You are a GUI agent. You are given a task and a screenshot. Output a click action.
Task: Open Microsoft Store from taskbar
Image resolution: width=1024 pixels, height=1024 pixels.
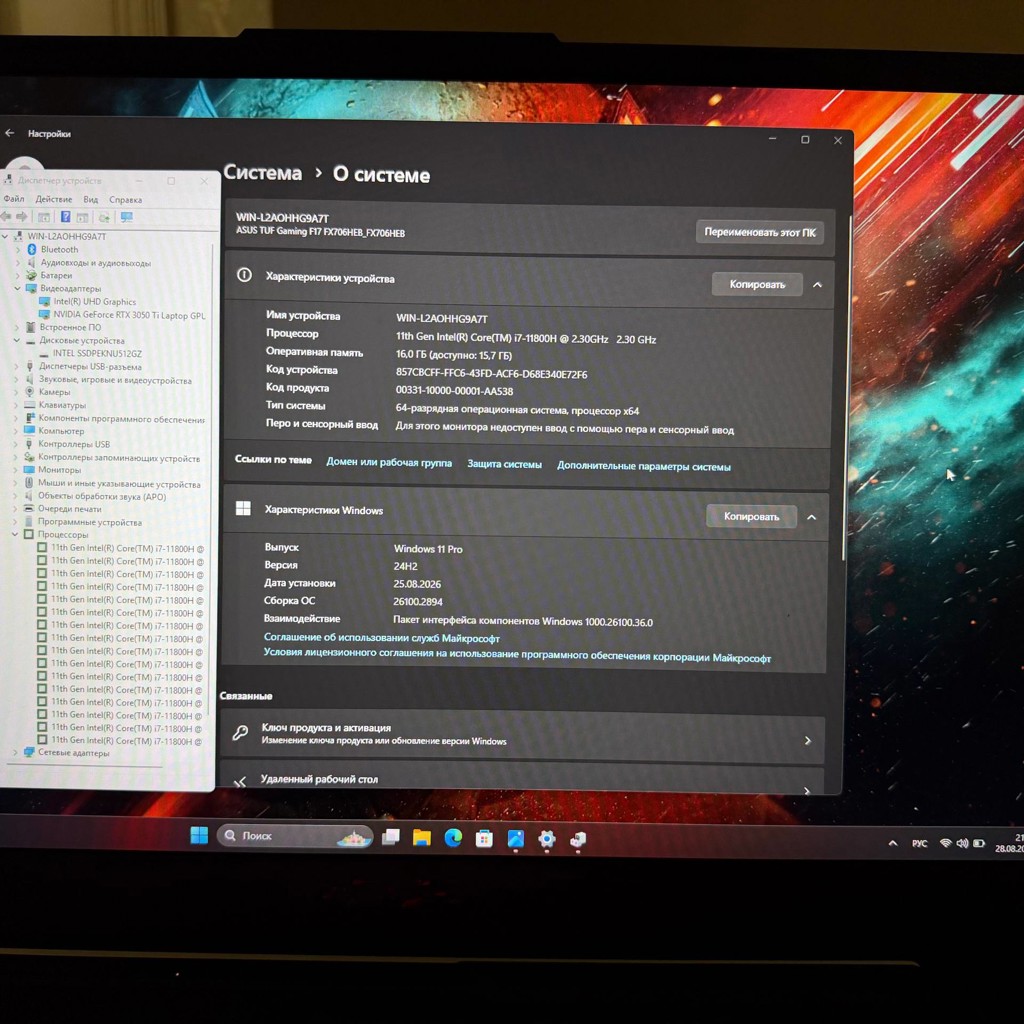point(484,839)
